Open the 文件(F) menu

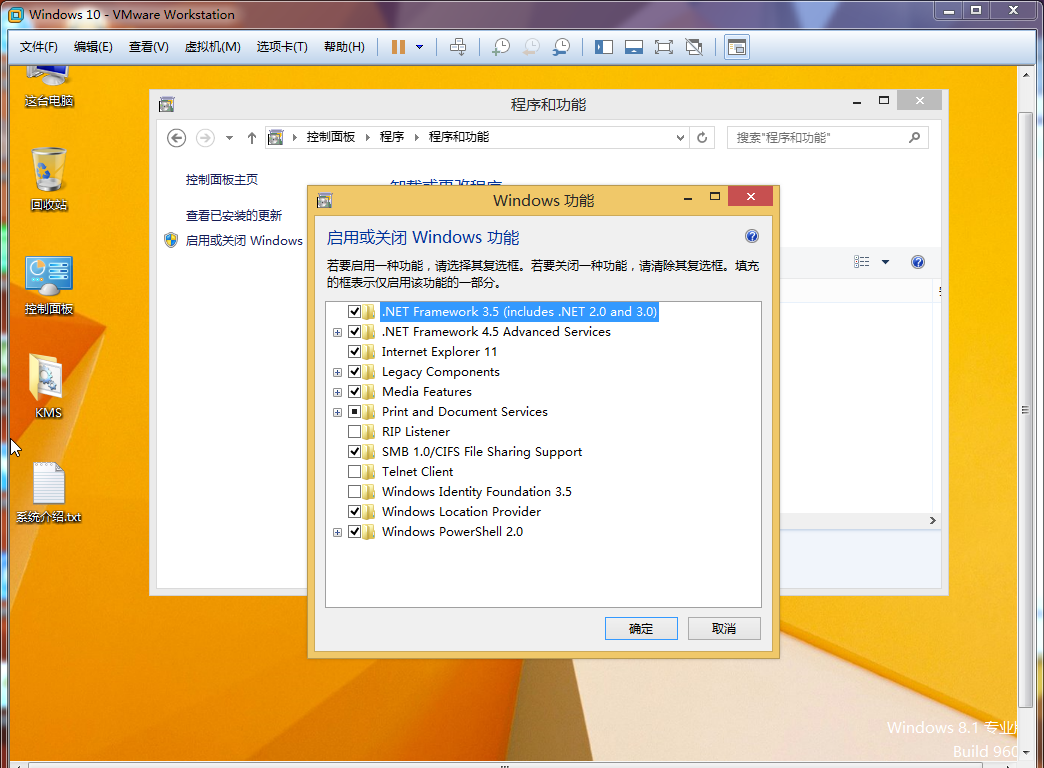coord(39,47)
